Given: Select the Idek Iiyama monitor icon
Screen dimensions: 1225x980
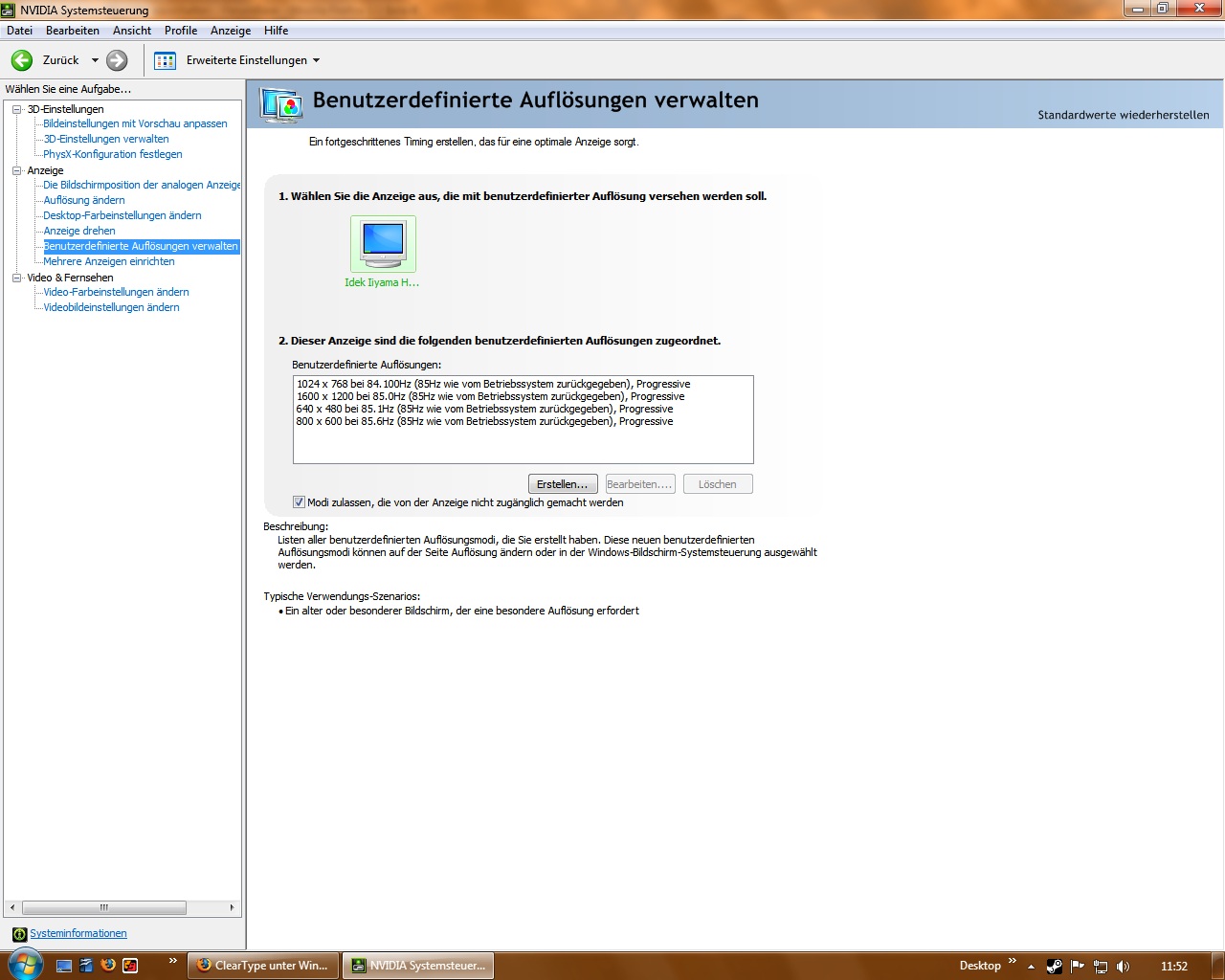Looking at the screenshot, I should point(383,244).
